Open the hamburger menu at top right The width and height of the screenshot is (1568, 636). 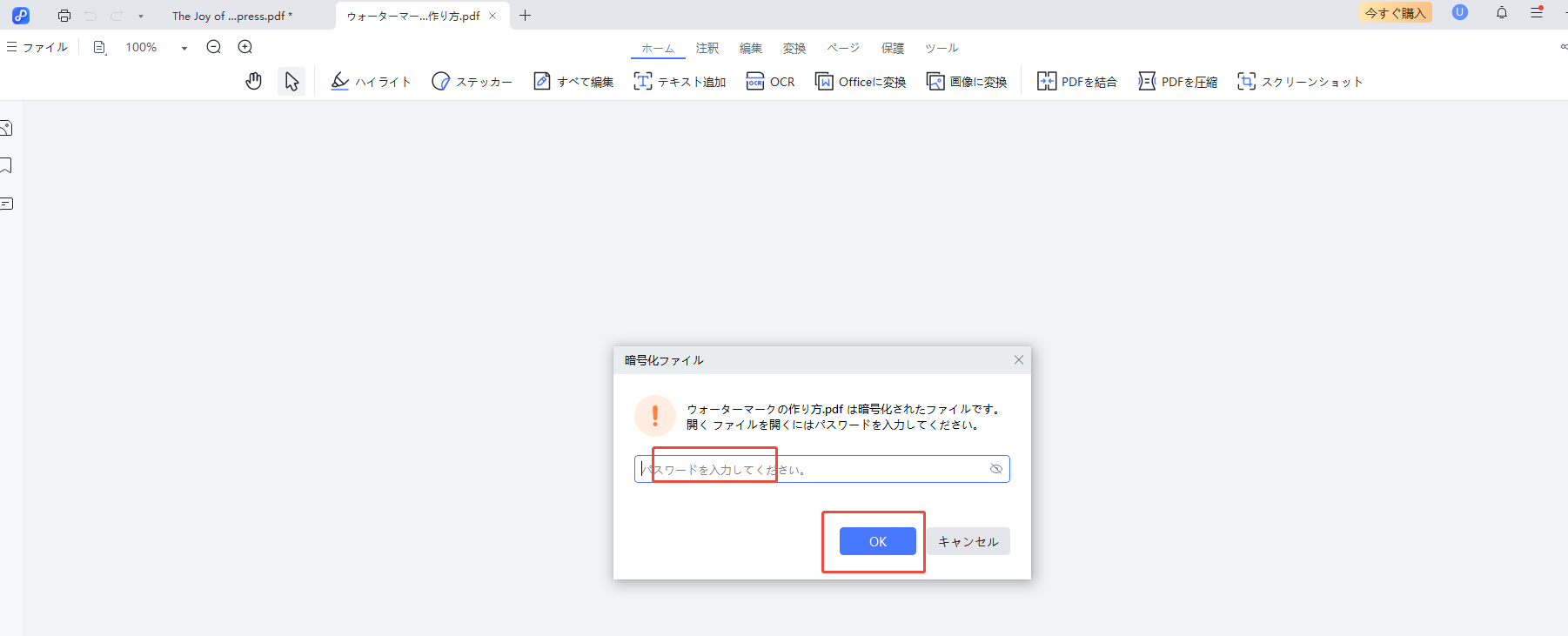(1538, 13)
